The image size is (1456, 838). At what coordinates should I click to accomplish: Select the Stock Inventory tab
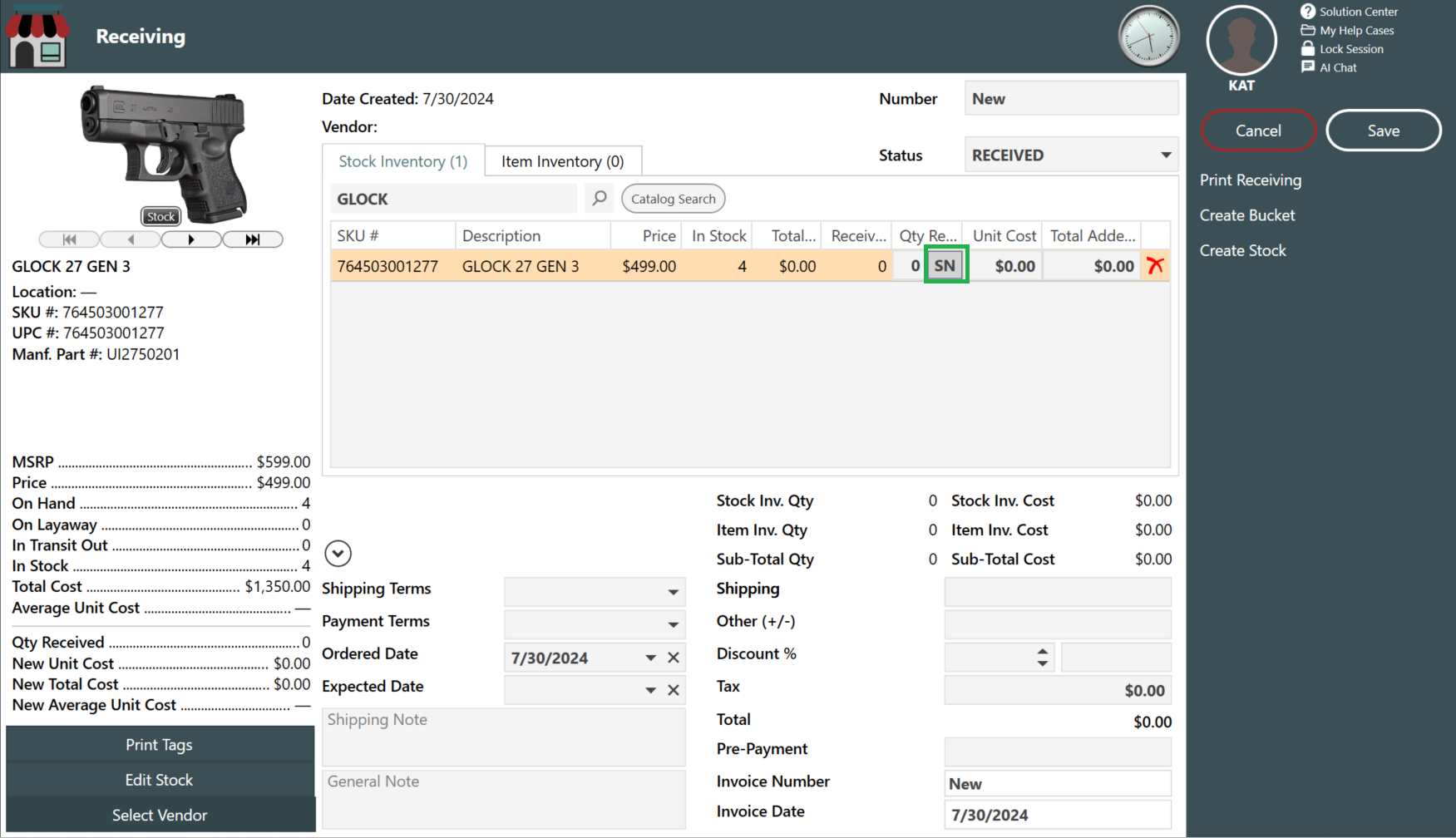pos(402,161)
